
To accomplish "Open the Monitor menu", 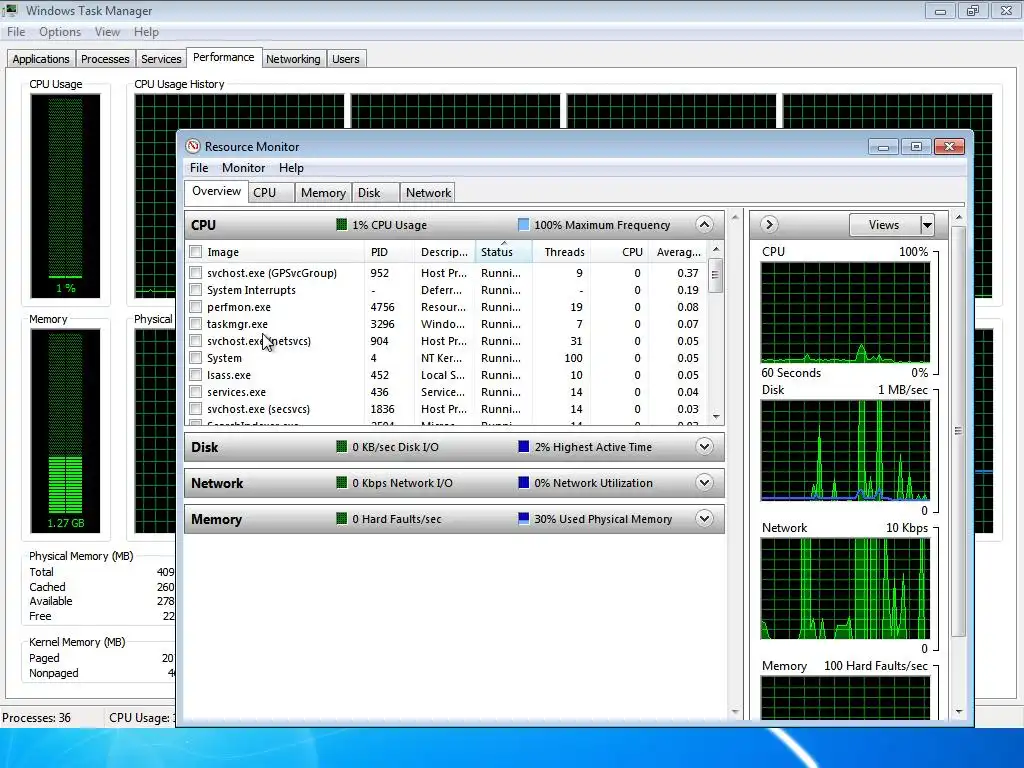I will pyautogui.click(x=243, y=168).
